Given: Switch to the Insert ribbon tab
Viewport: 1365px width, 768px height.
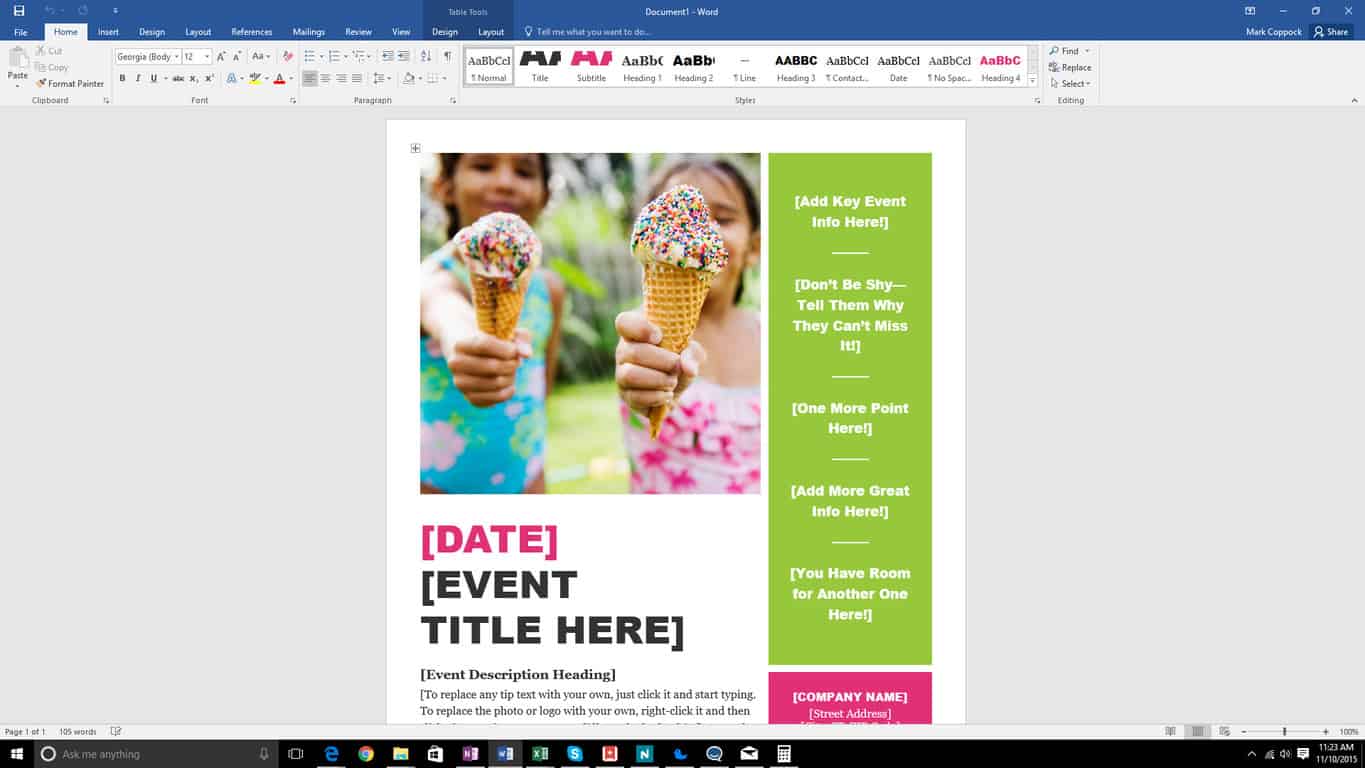Looking at the screenshot, I should pyautogui.click(x=108, y=32).
